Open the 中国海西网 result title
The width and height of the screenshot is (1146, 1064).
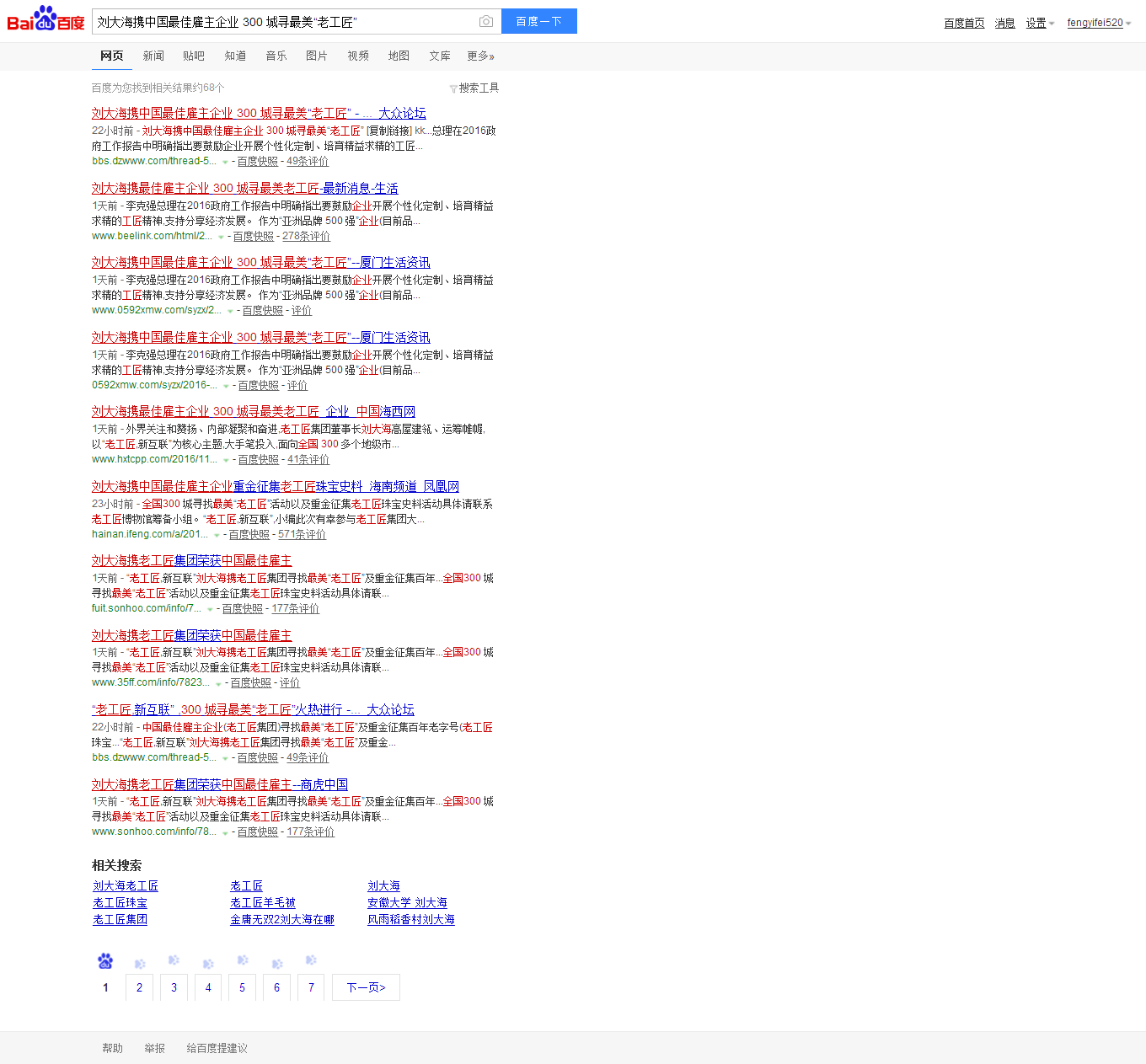click(x=253, y=411)
